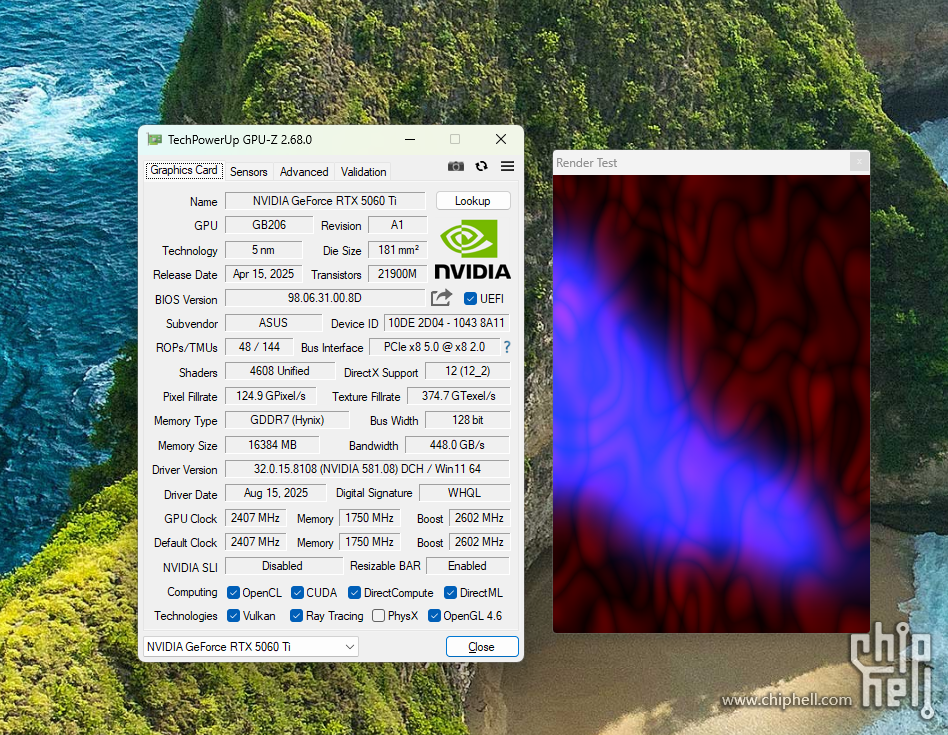The height and width of the screenshot is (735, 948).
Task: Toggle the OpenCL checkbox
Action: pyautogui.click(x=233, y=592)
